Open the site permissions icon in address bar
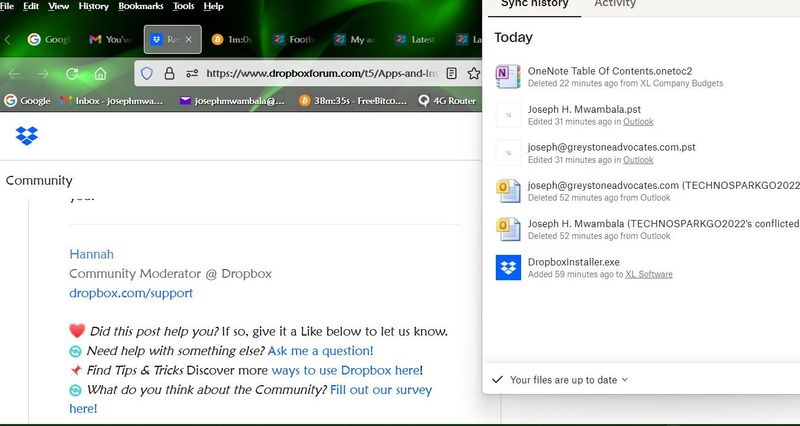800x426 pixels. (191, 73)
